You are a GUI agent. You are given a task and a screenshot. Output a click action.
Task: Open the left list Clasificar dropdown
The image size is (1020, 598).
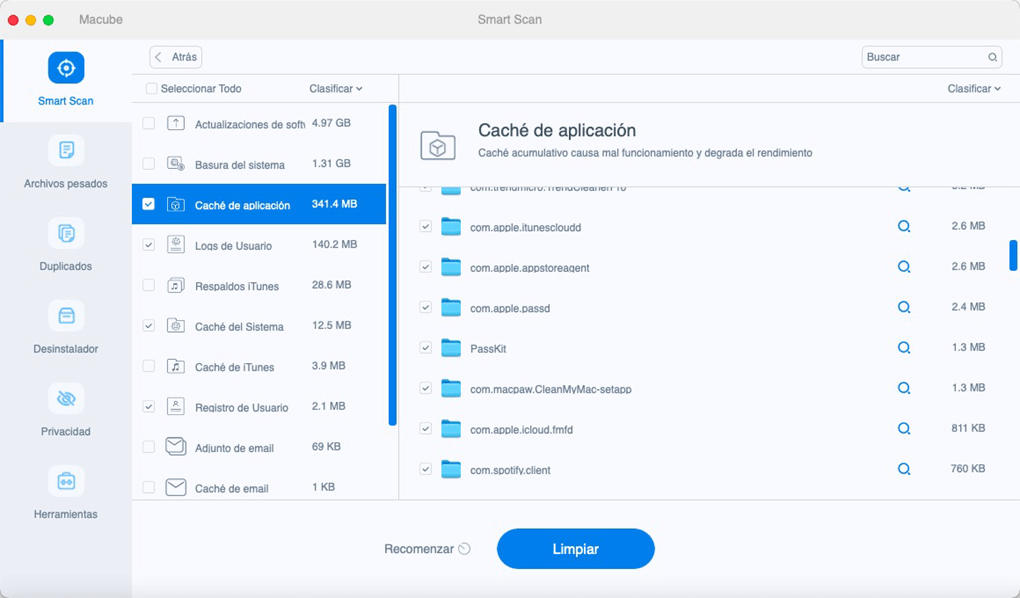336,88
